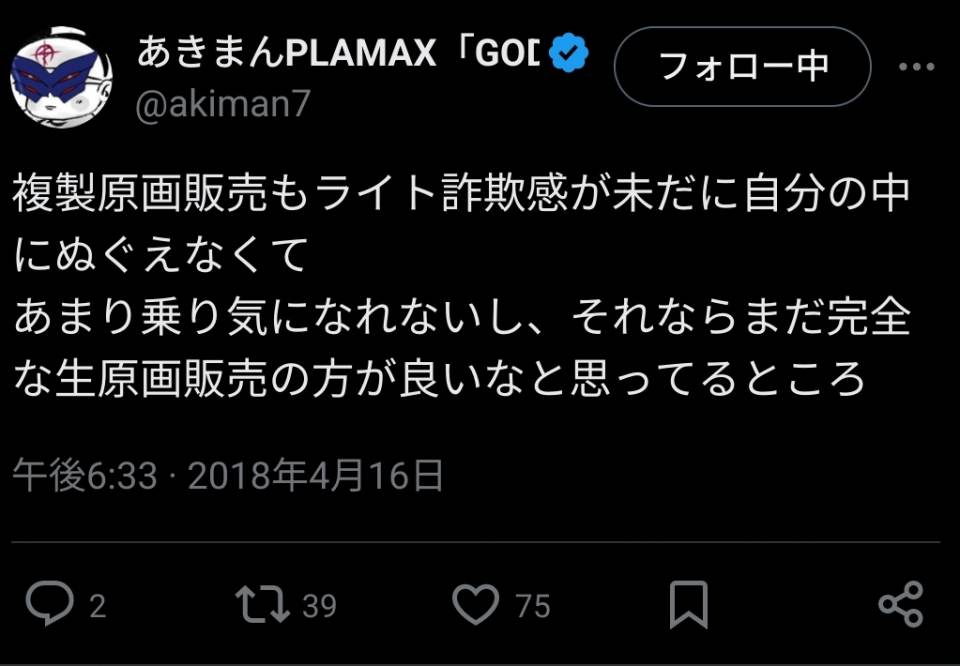Open the あきまんPLAMAX display name

point(339,54)
